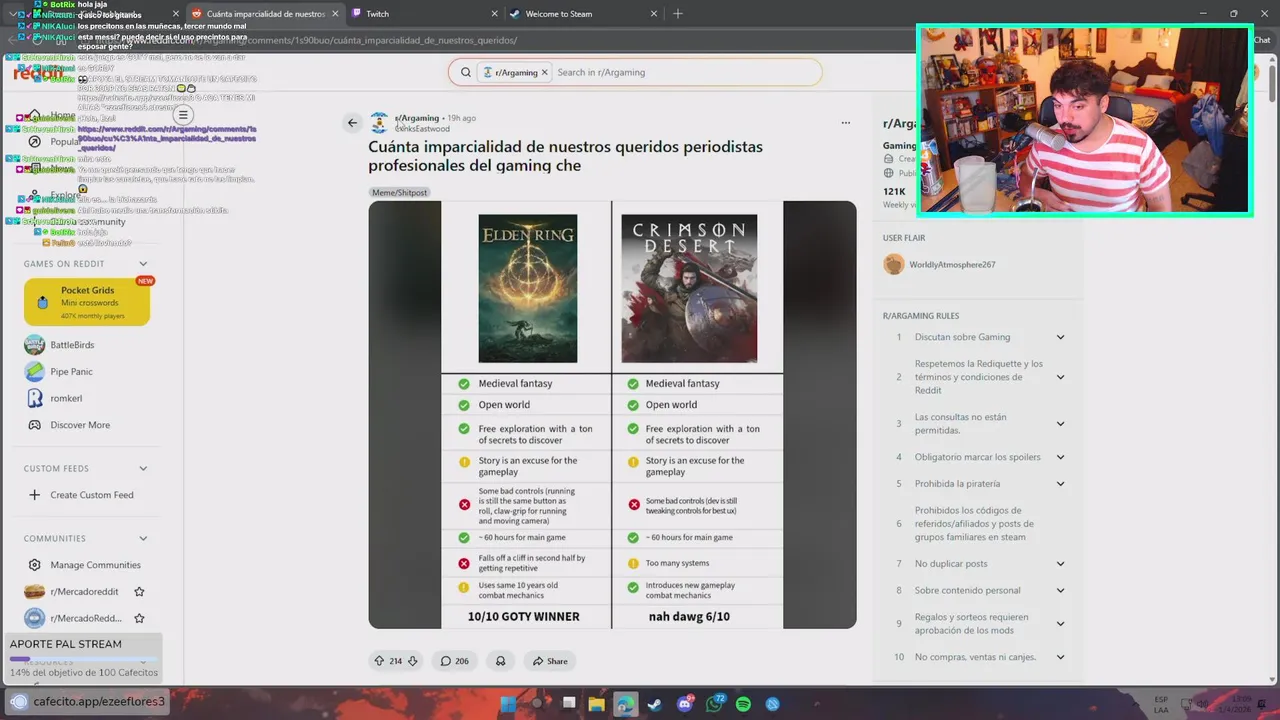Collapse the left navigation with the hamburger button
This screenshot has height=720, width=1280.
pyautogui.click(x=182, y=114)
